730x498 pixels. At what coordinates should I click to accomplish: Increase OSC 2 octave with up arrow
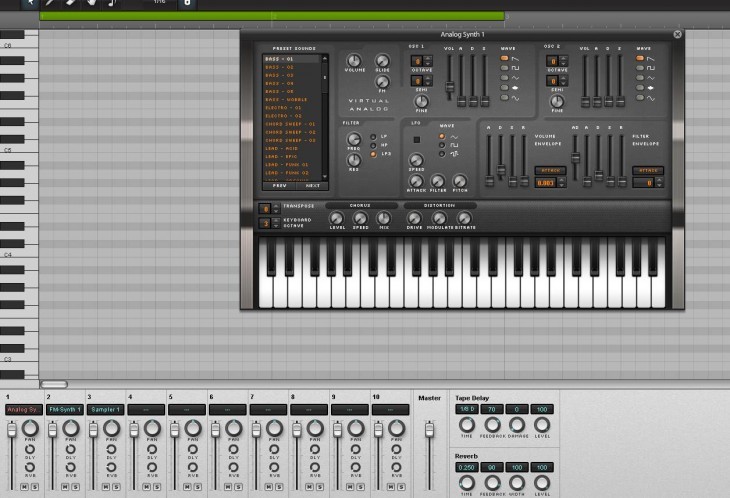pos(564,58)
